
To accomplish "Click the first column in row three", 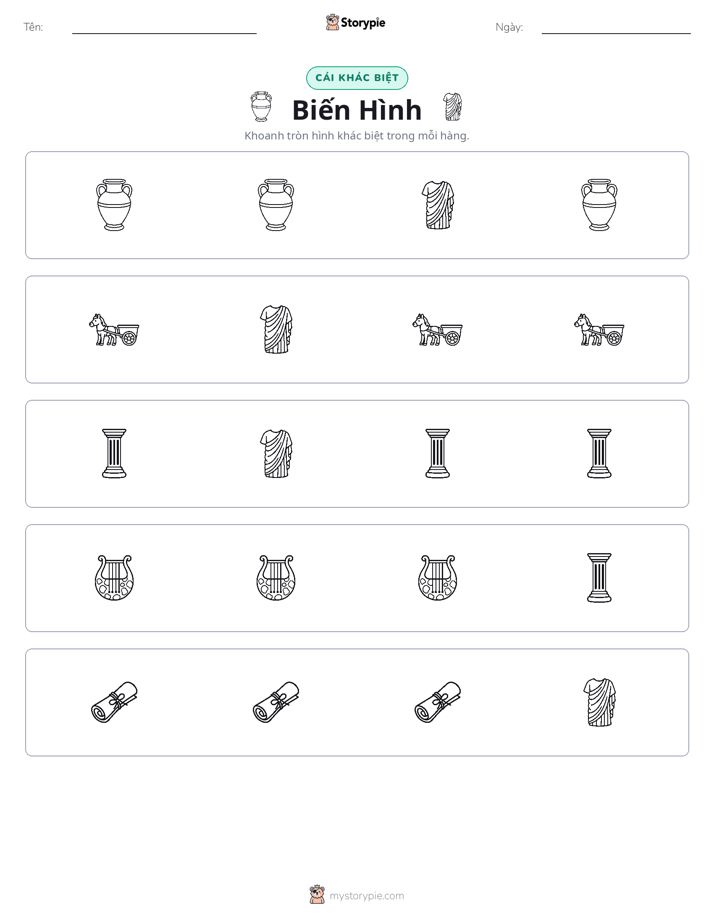I will pos(114,454).
